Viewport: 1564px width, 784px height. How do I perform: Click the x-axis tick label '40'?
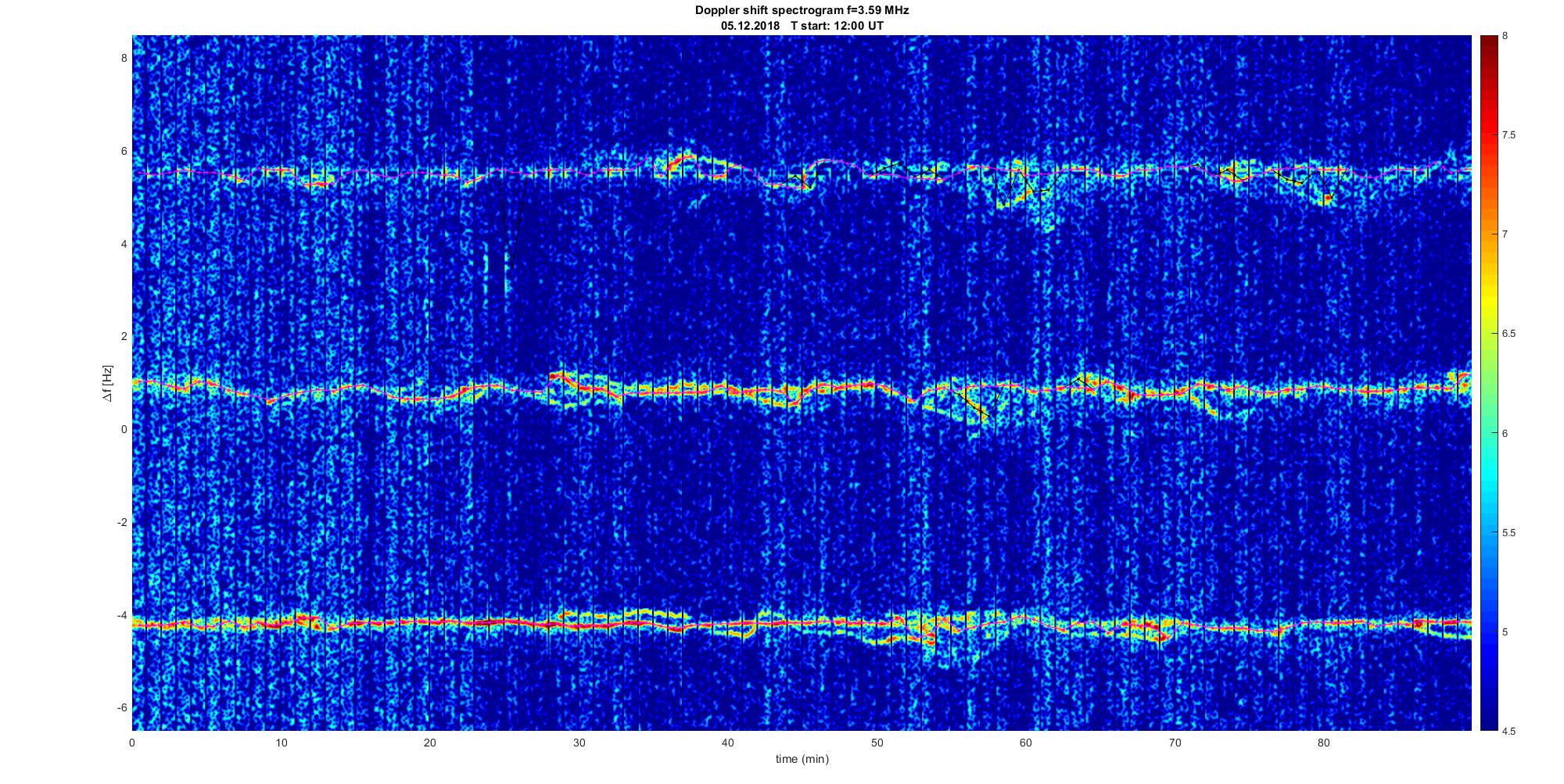point(728,742)
